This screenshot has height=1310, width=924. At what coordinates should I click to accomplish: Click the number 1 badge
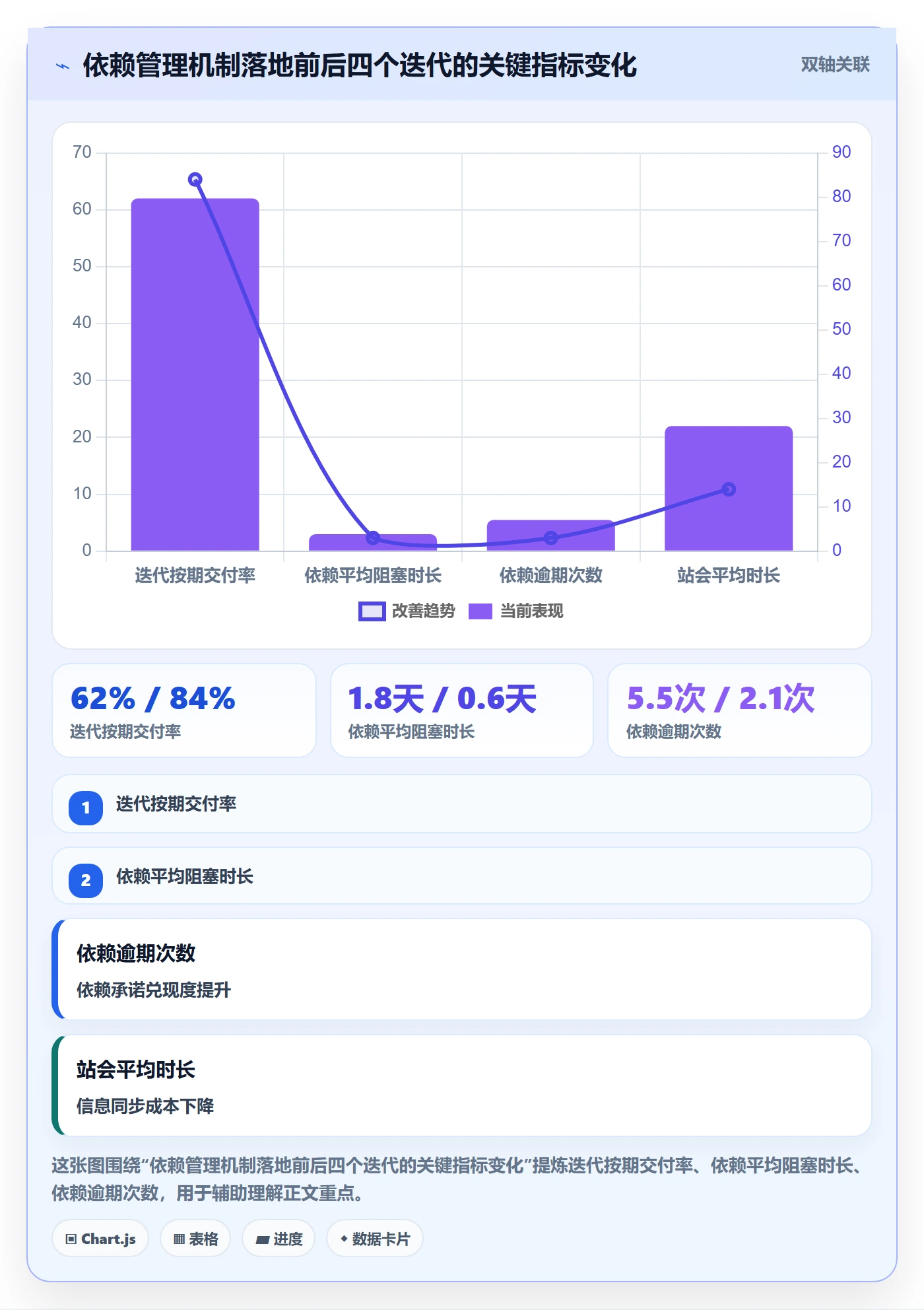86,808
